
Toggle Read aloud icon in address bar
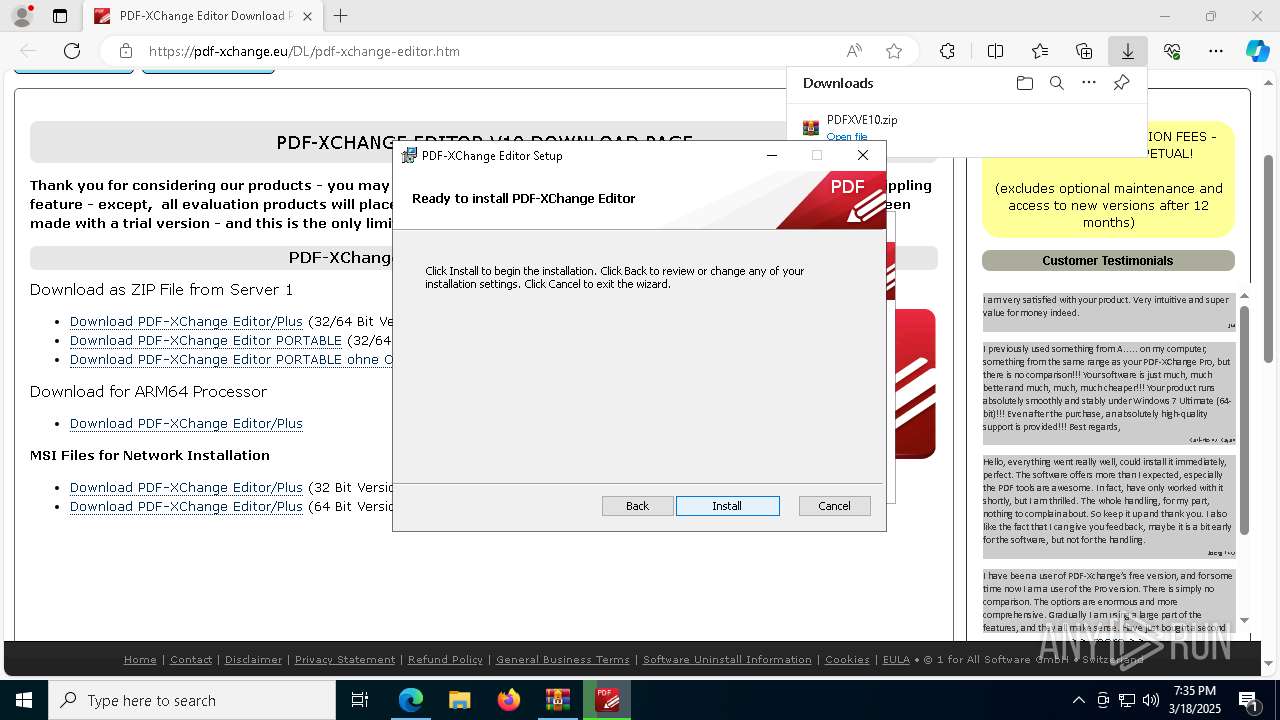point(854,51)
